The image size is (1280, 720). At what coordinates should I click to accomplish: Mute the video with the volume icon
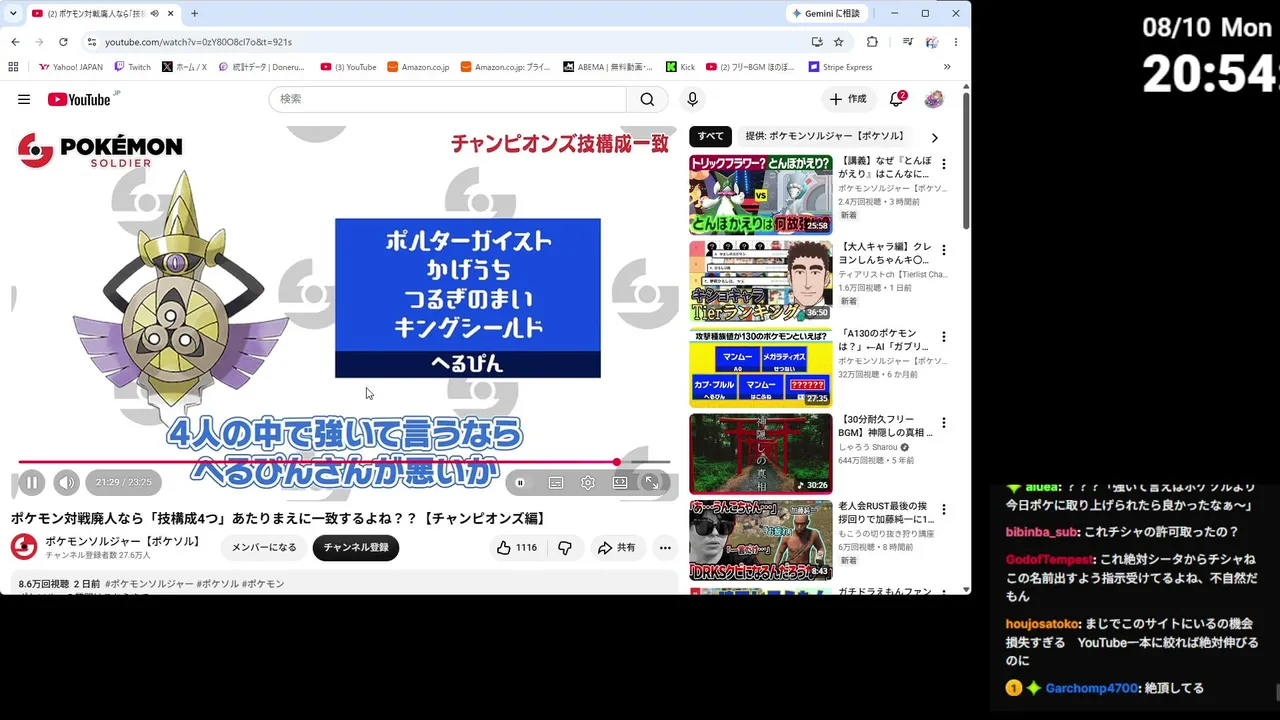(x=66, y=483)
